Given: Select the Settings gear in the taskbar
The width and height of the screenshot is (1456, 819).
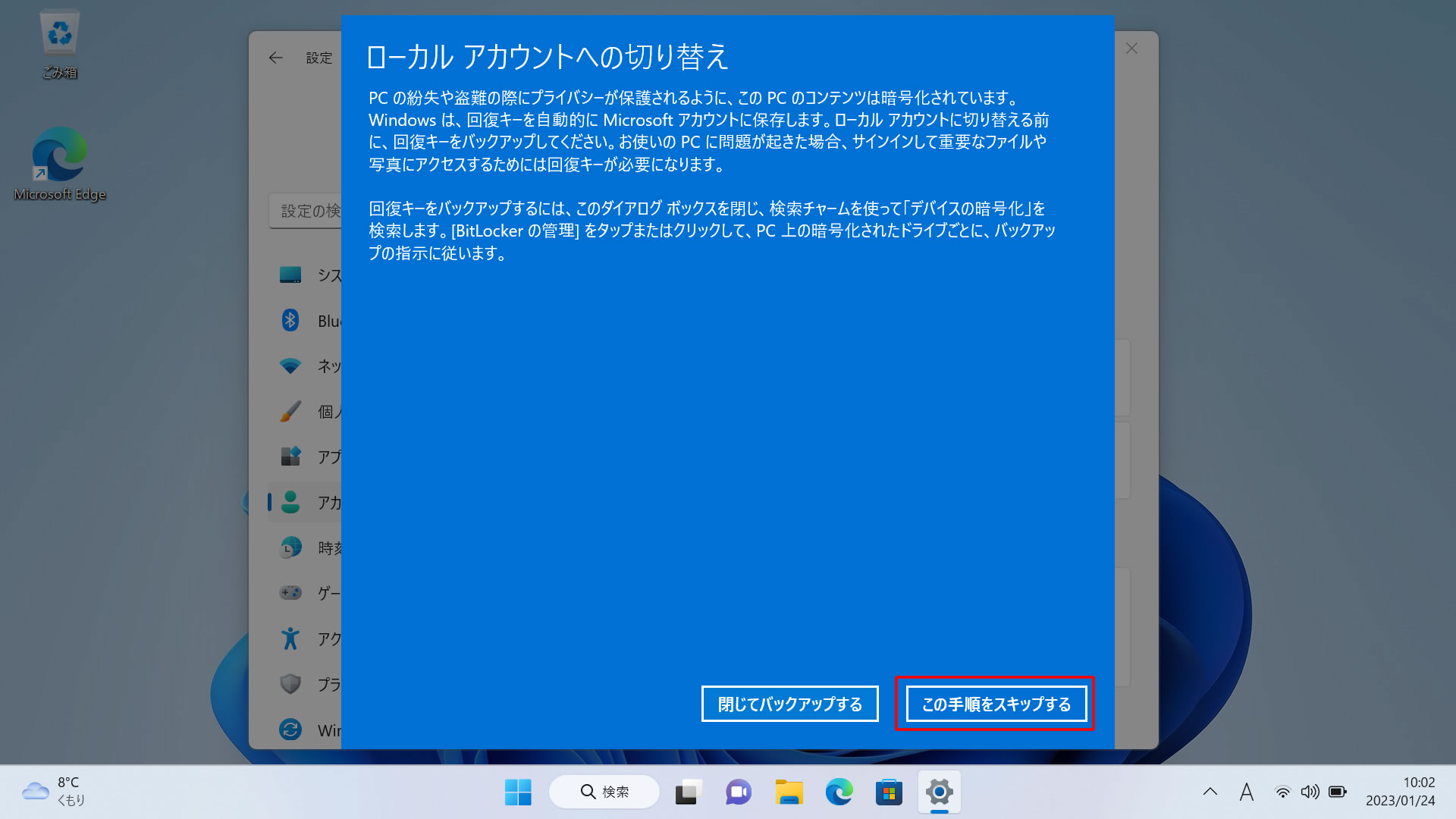Looking at the screenshot, I should 939,792.
